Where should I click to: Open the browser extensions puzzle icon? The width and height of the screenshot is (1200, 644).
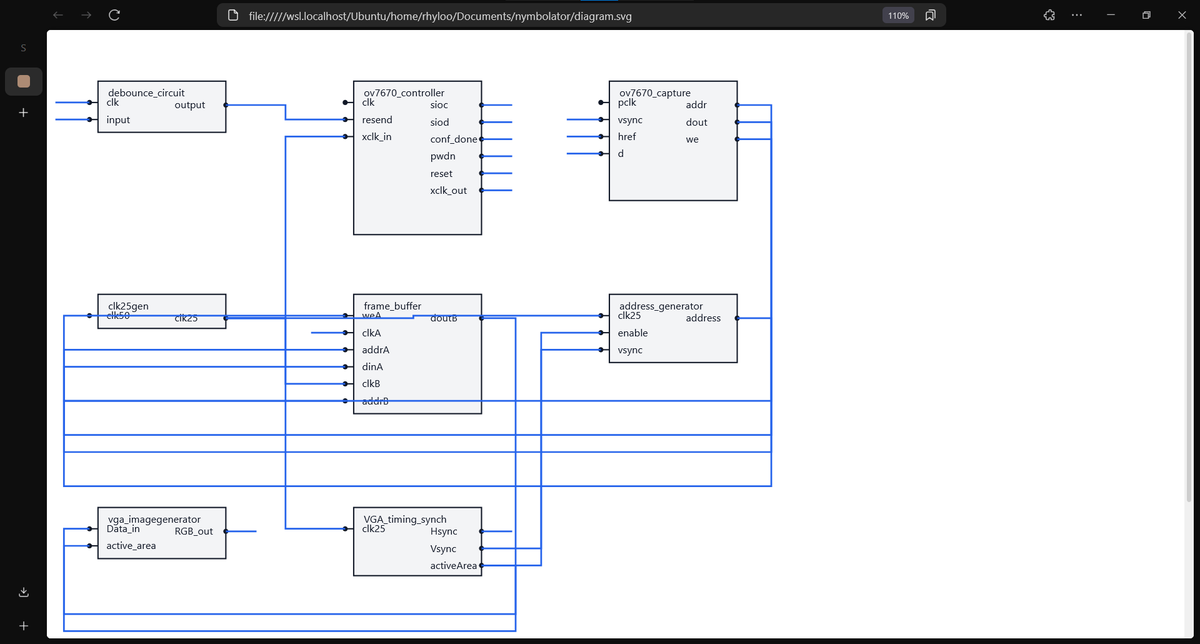(x=1049, y=15)
